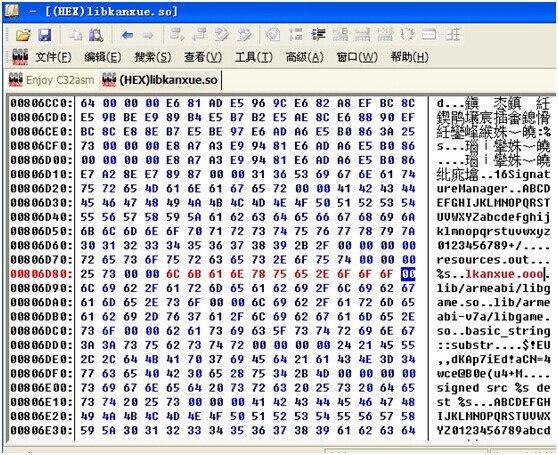The width and height of the screenshot is (558, 455).
Task: Click the address 00806CC0: label
Action: pos(41,103)
